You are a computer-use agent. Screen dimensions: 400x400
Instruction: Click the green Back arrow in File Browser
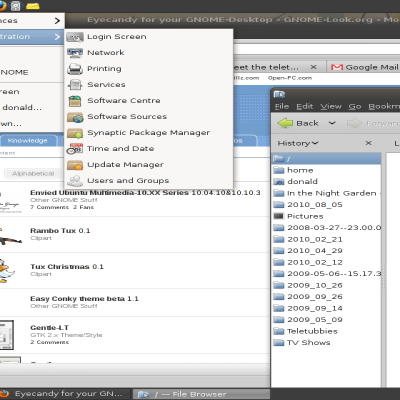click(x=285, y=123)
